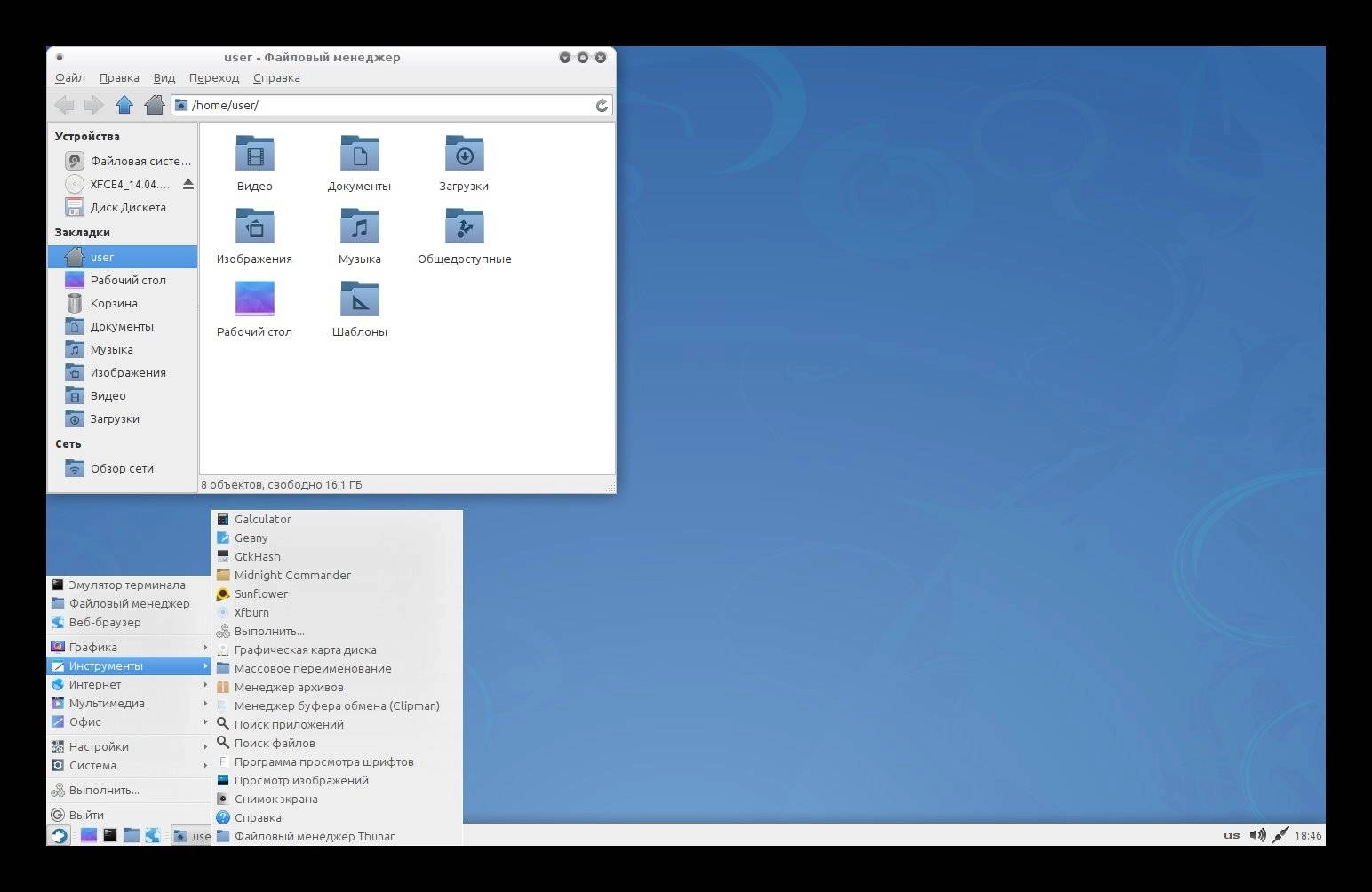Open the Правка menu
The height and width of the screenshot is (892, 1372).
pyautogui.click(x=119, y=78)
